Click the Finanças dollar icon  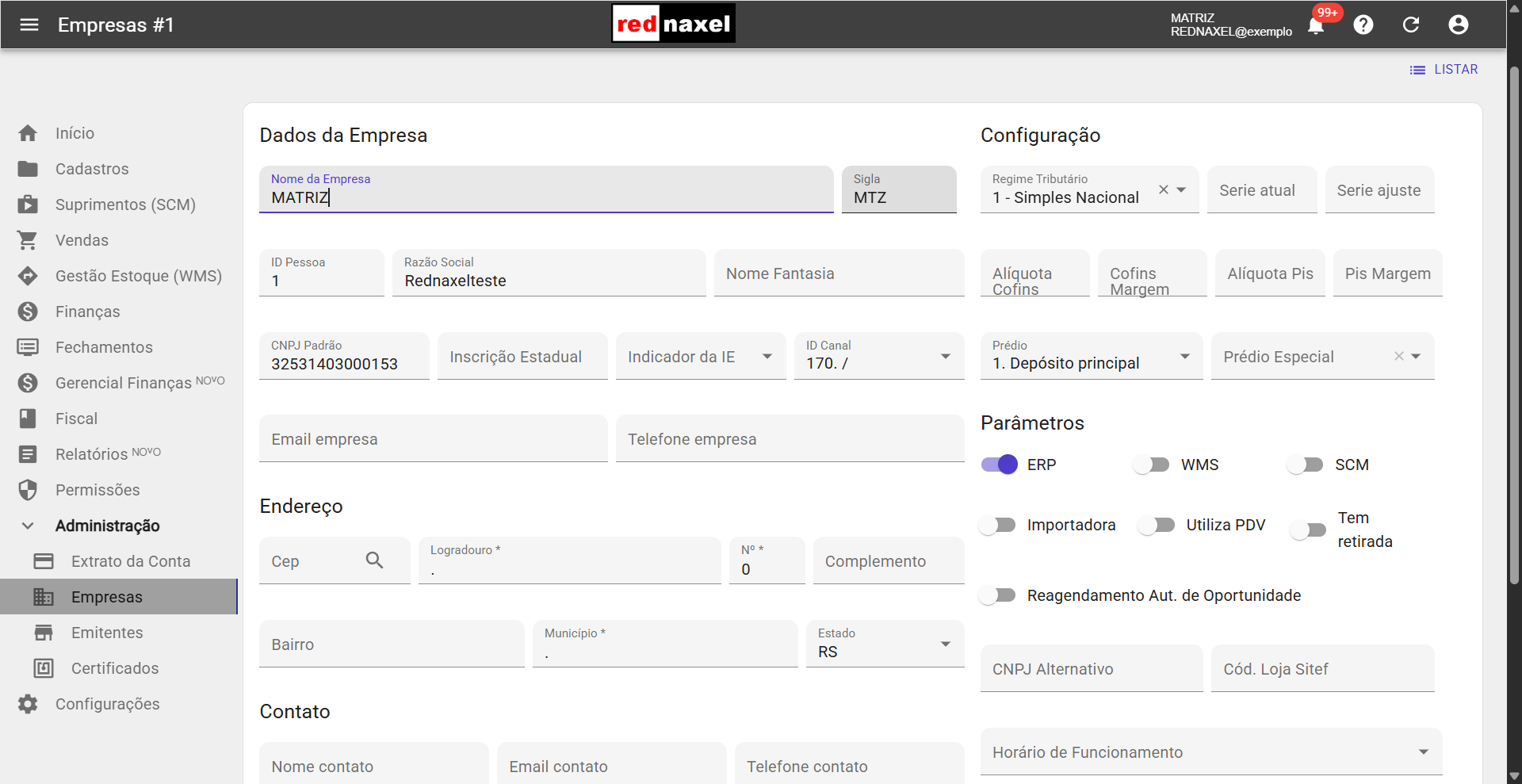coord(28,312)
